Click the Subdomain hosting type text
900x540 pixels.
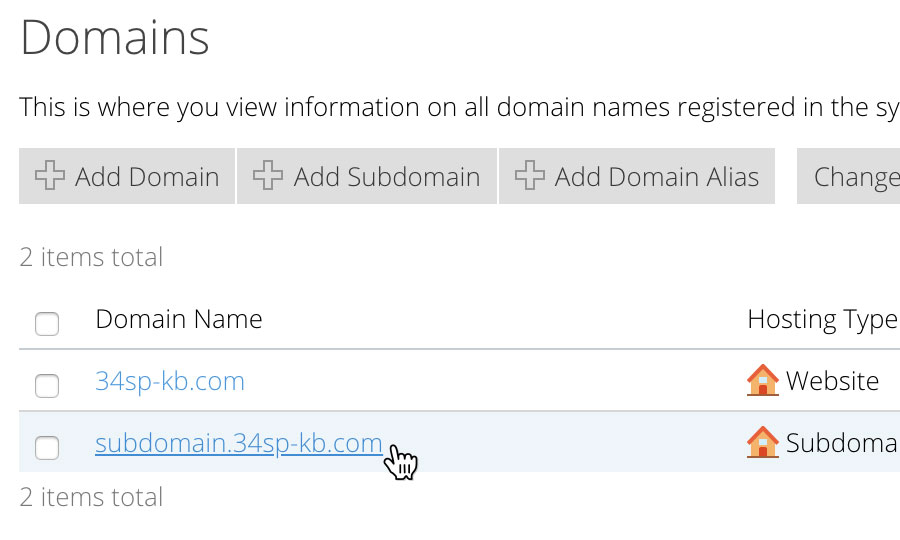tap(842, 443)
